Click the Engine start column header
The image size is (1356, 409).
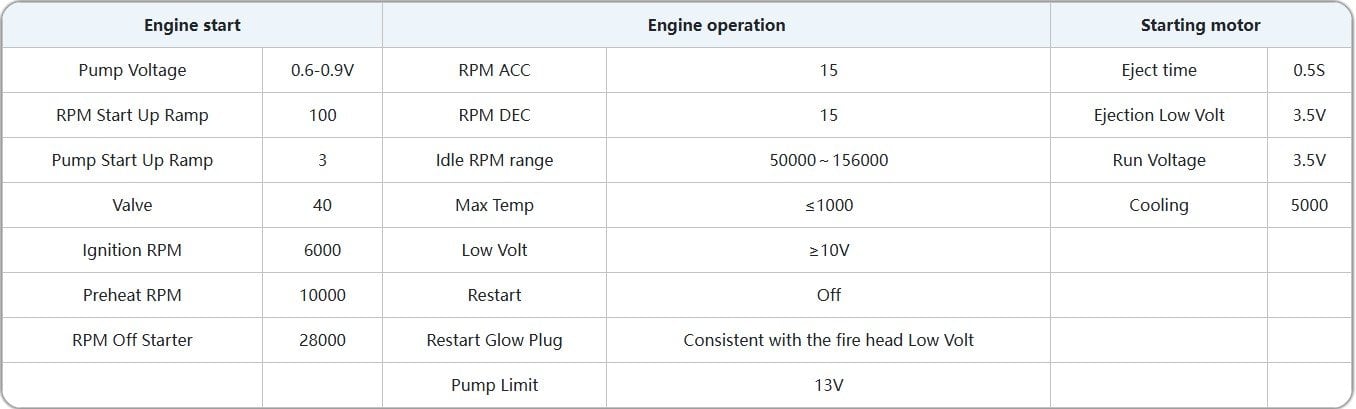tap(192, 25)
